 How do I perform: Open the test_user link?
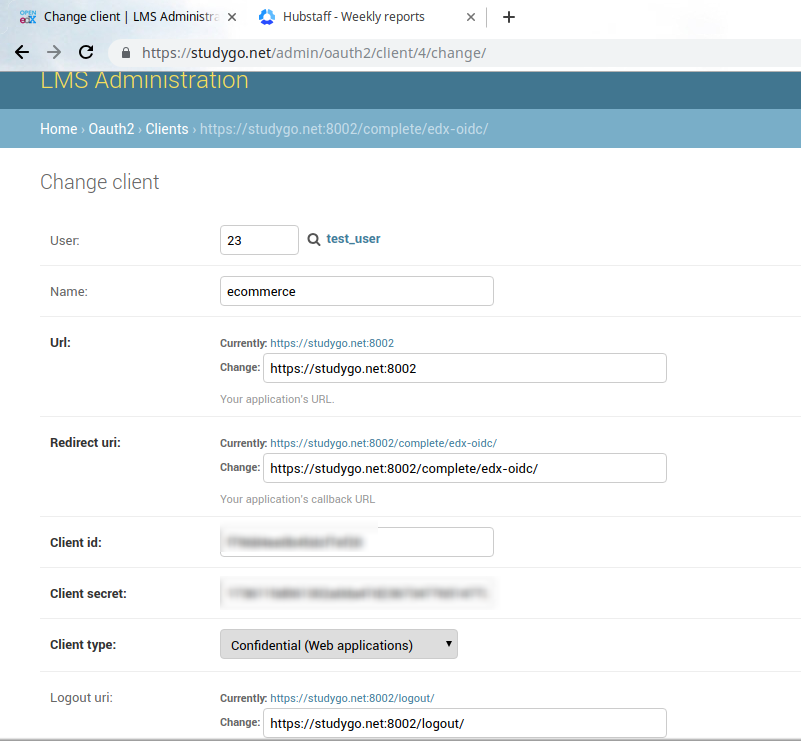pos(353,239)
